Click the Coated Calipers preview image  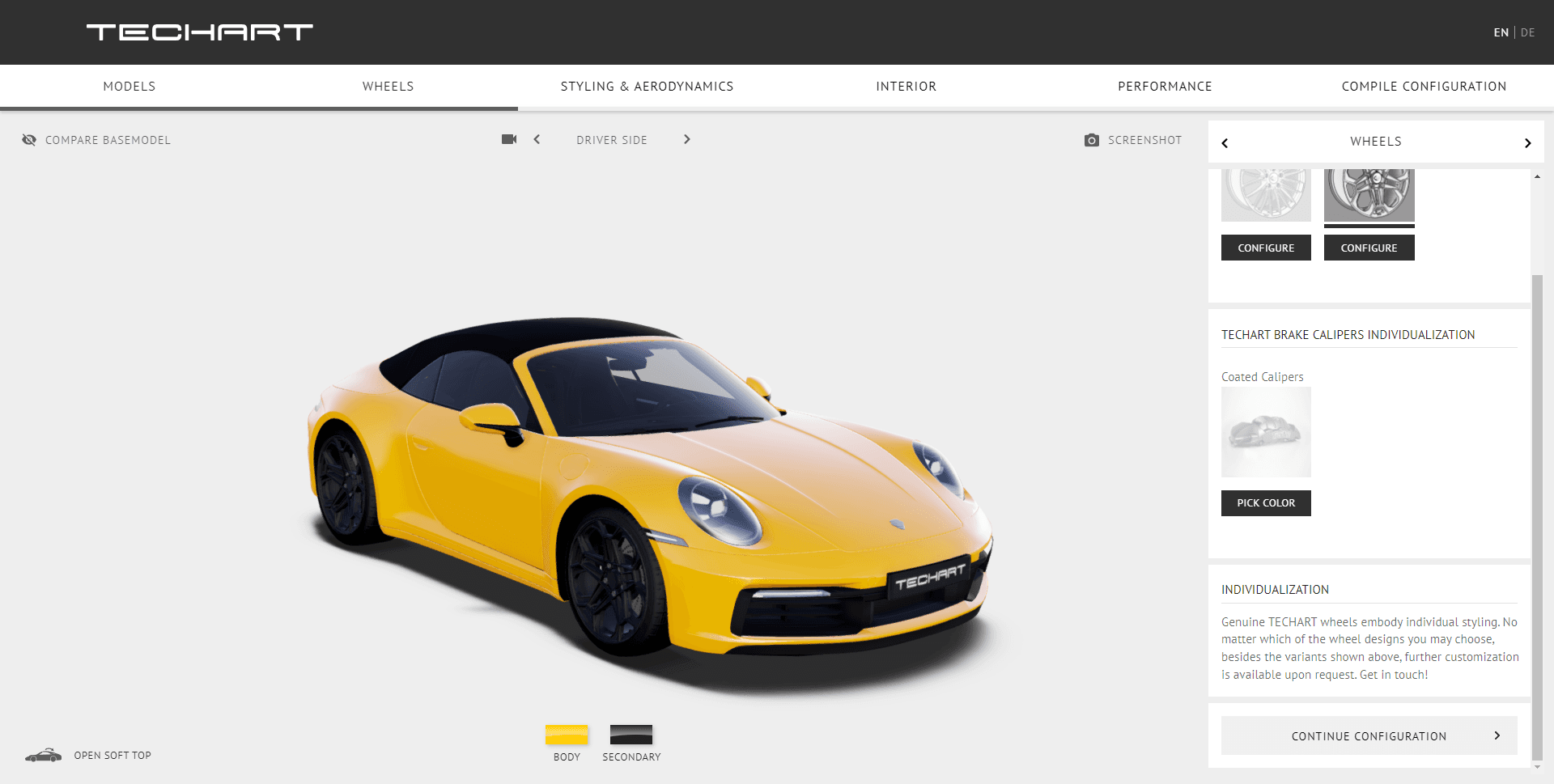coord(1265,431)
